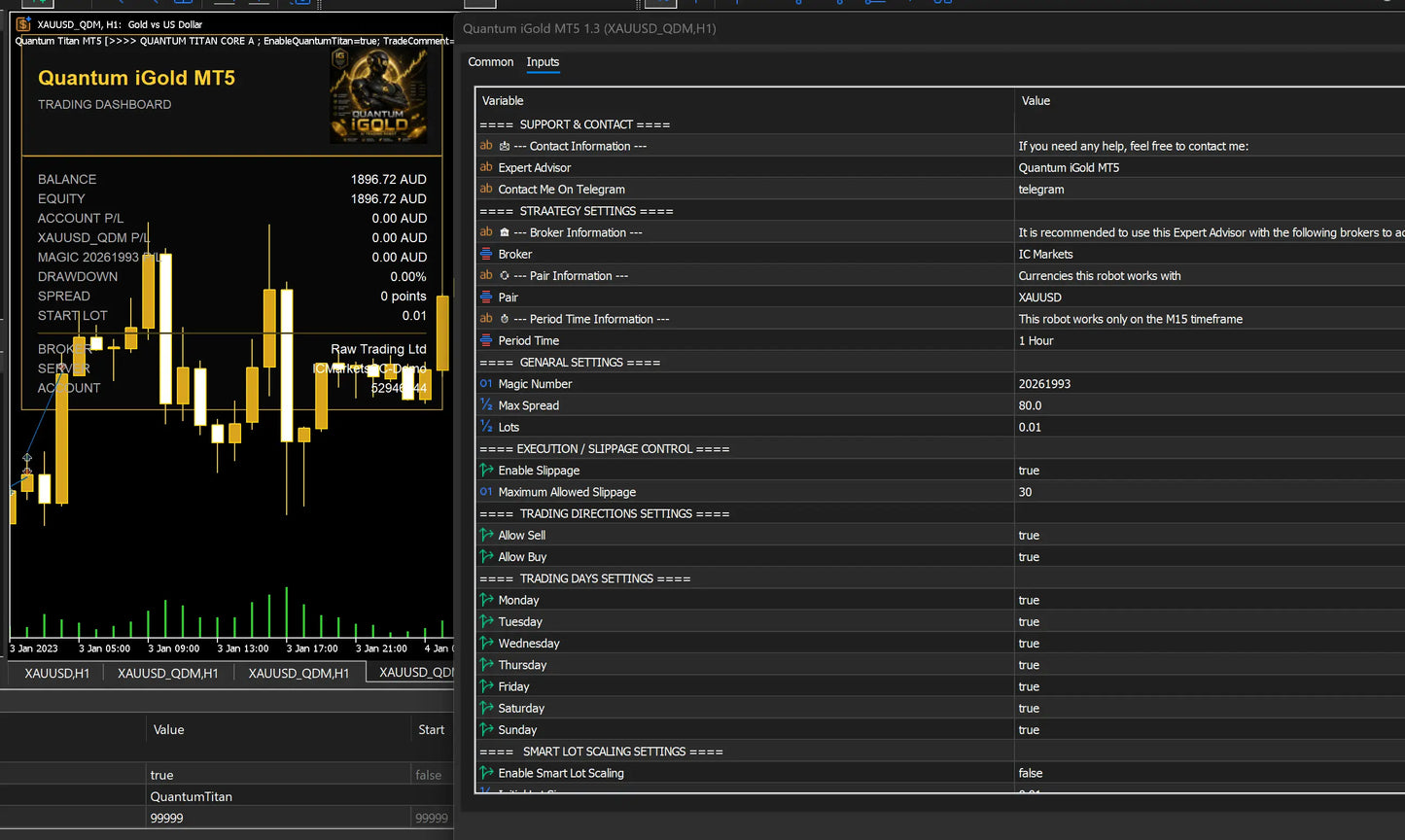Click the chart icon before the XAUUSD_QDM, H1 title
Image resolution: width=1405 pixels, height=840 pixels.
(x=23, y=24)
